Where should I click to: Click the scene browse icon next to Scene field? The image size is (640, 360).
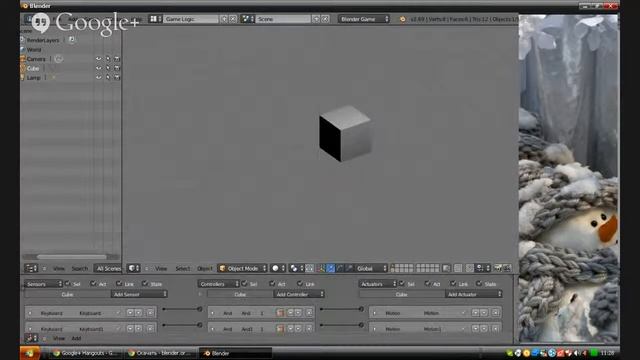[247, 19]
